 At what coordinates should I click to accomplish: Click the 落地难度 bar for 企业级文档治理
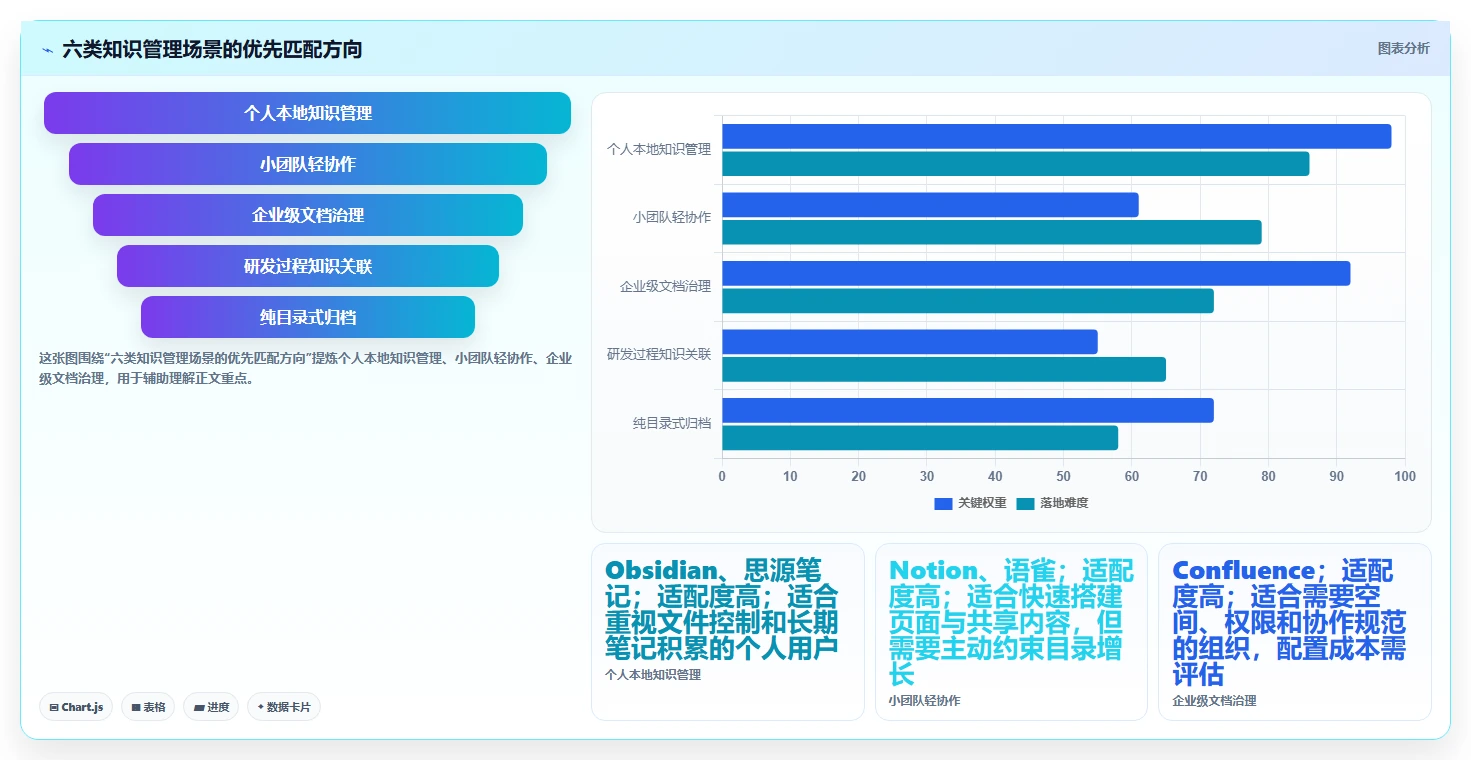click(x=968, y=300)
